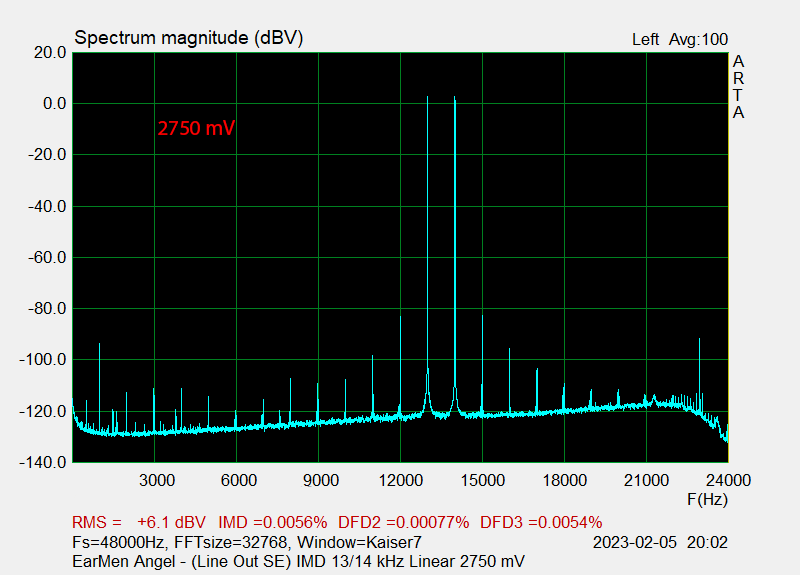Click the '-120.0' y-axis label
The image size is (800, 575).
click(x=43, y=411)
